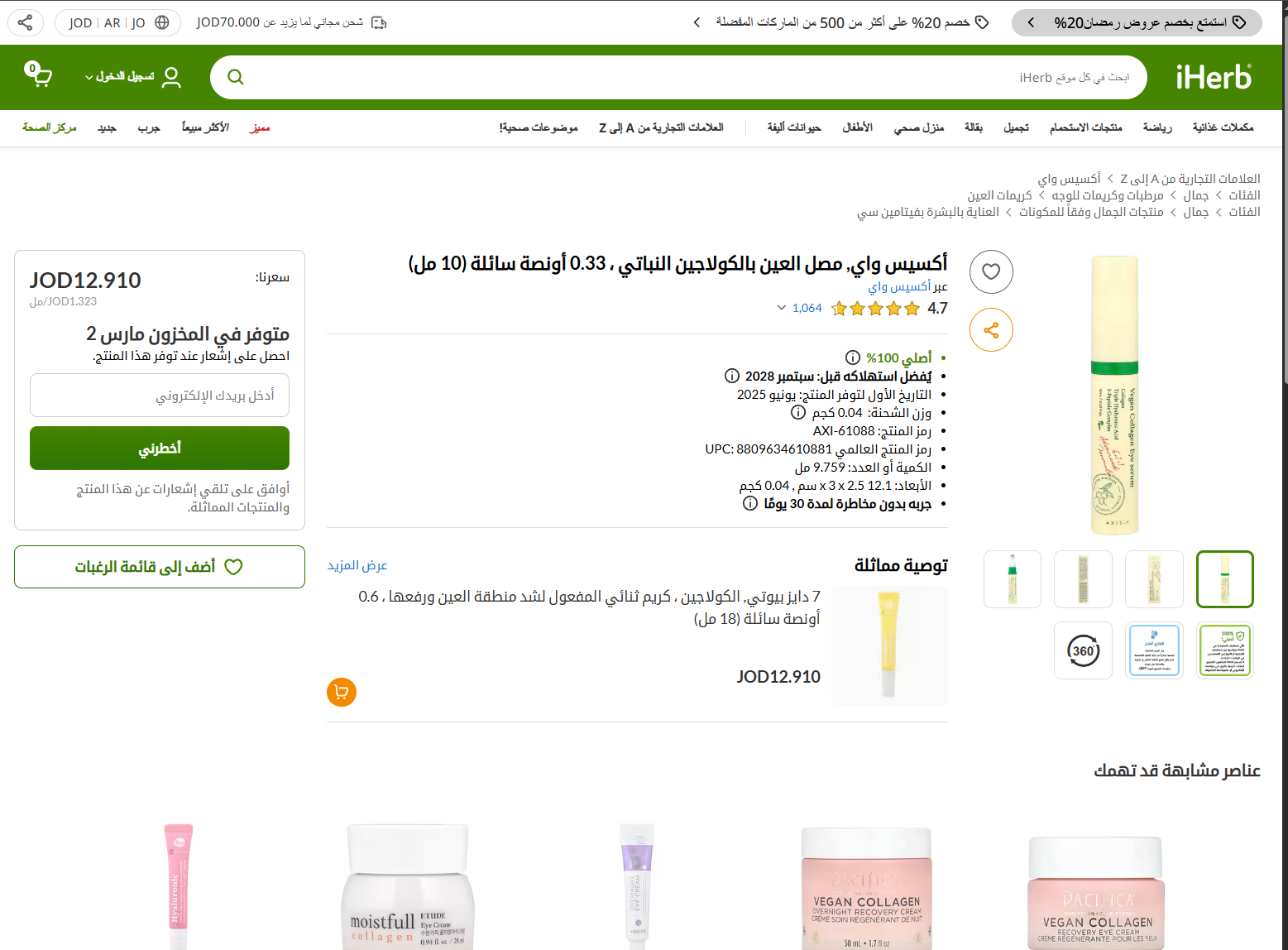Click the info icon next to 100% authentic
Viewport: 1288px width, 950px height.
853,357
